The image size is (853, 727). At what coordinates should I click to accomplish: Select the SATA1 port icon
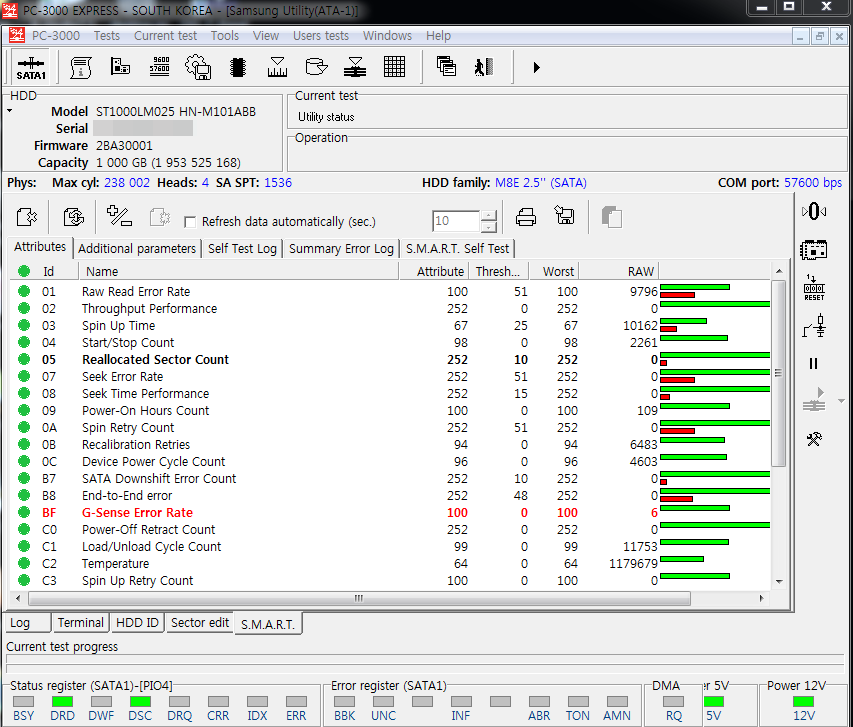tap(31, 67)
